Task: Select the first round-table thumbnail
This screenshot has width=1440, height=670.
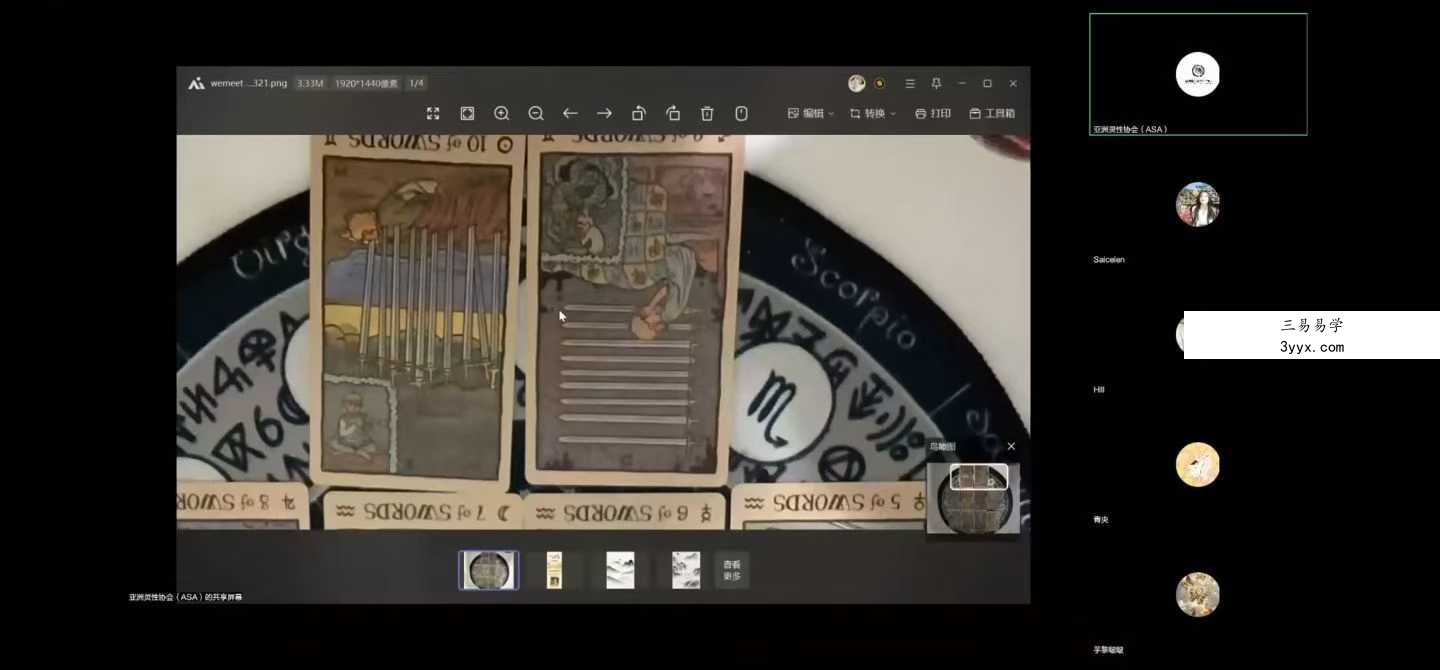Action: click(489, 570)
